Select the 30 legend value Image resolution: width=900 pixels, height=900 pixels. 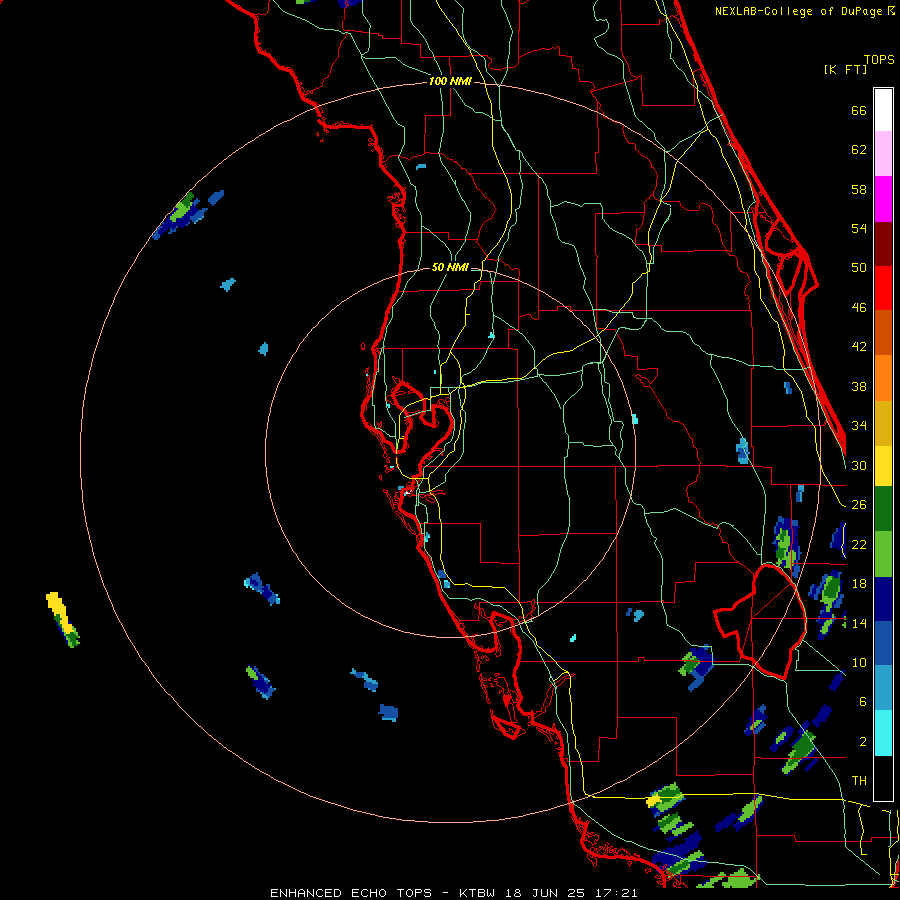pos(859,465)
